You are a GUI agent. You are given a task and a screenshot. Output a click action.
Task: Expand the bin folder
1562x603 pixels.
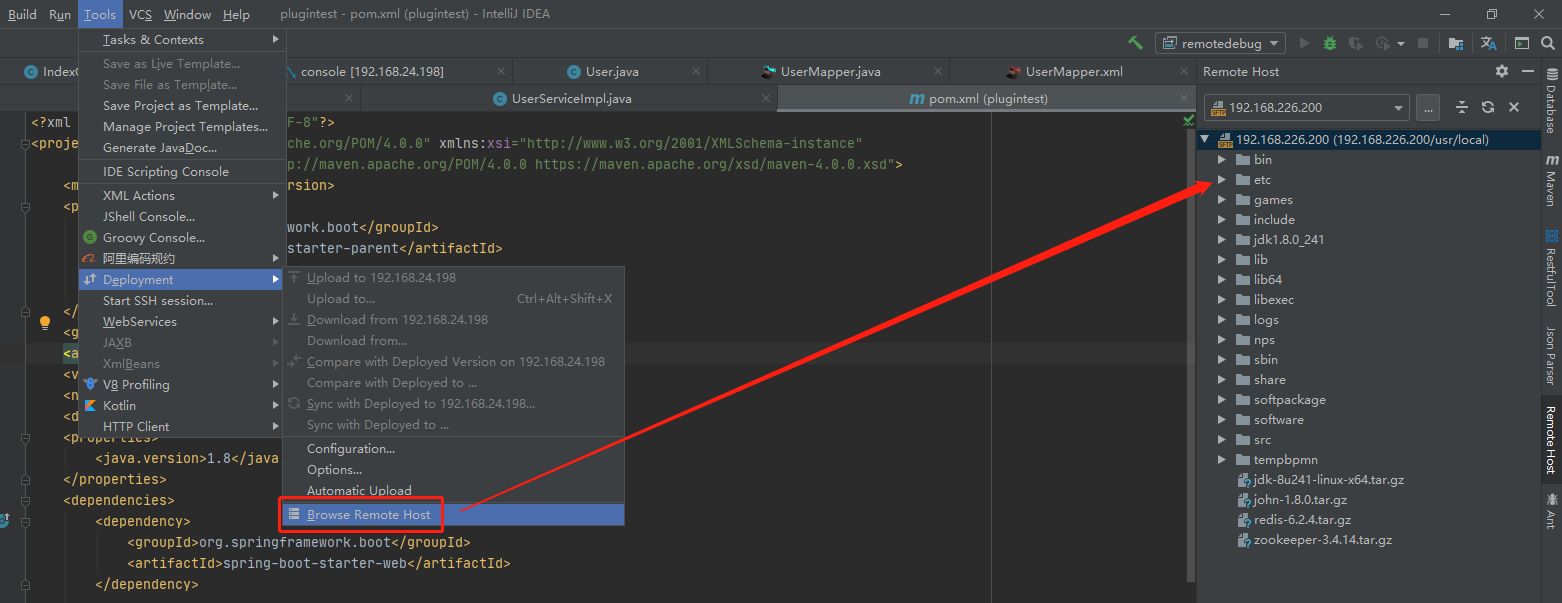pyautogui.click(x=1222, y=159)
